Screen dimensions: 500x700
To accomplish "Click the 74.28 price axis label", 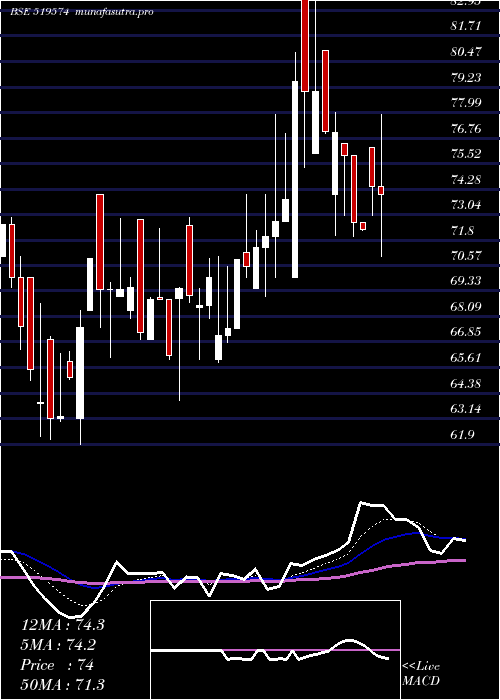I will [466, 180].
